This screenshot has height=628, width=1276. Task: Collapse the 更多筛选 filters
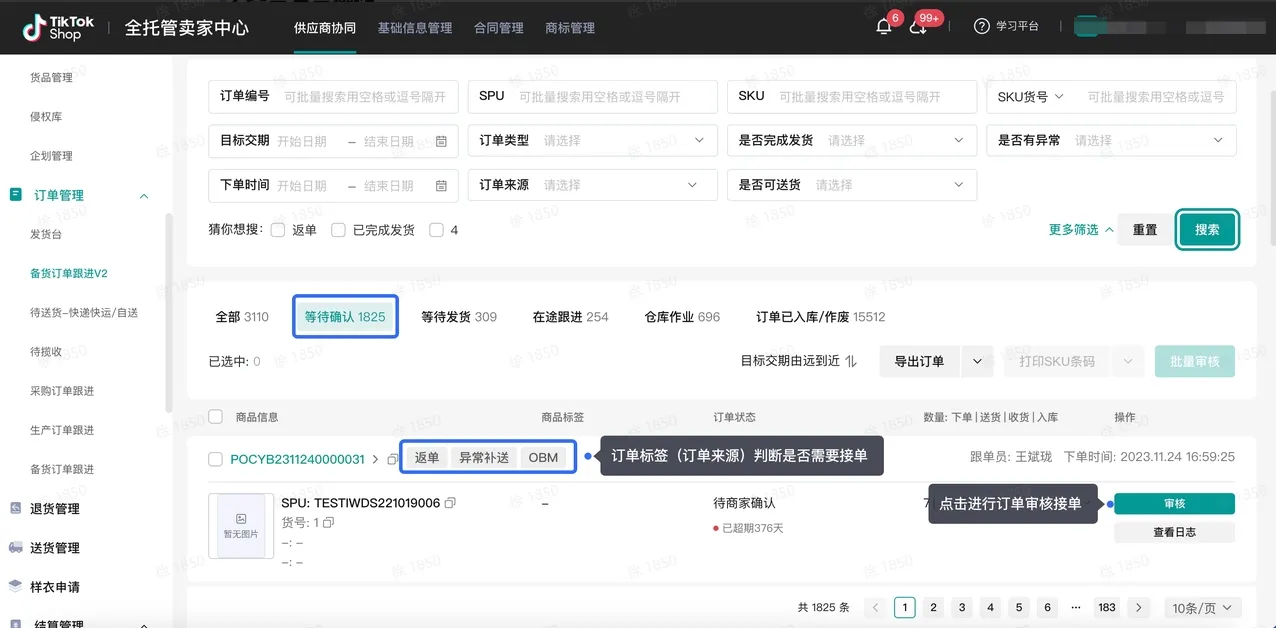coord(1081,230)
